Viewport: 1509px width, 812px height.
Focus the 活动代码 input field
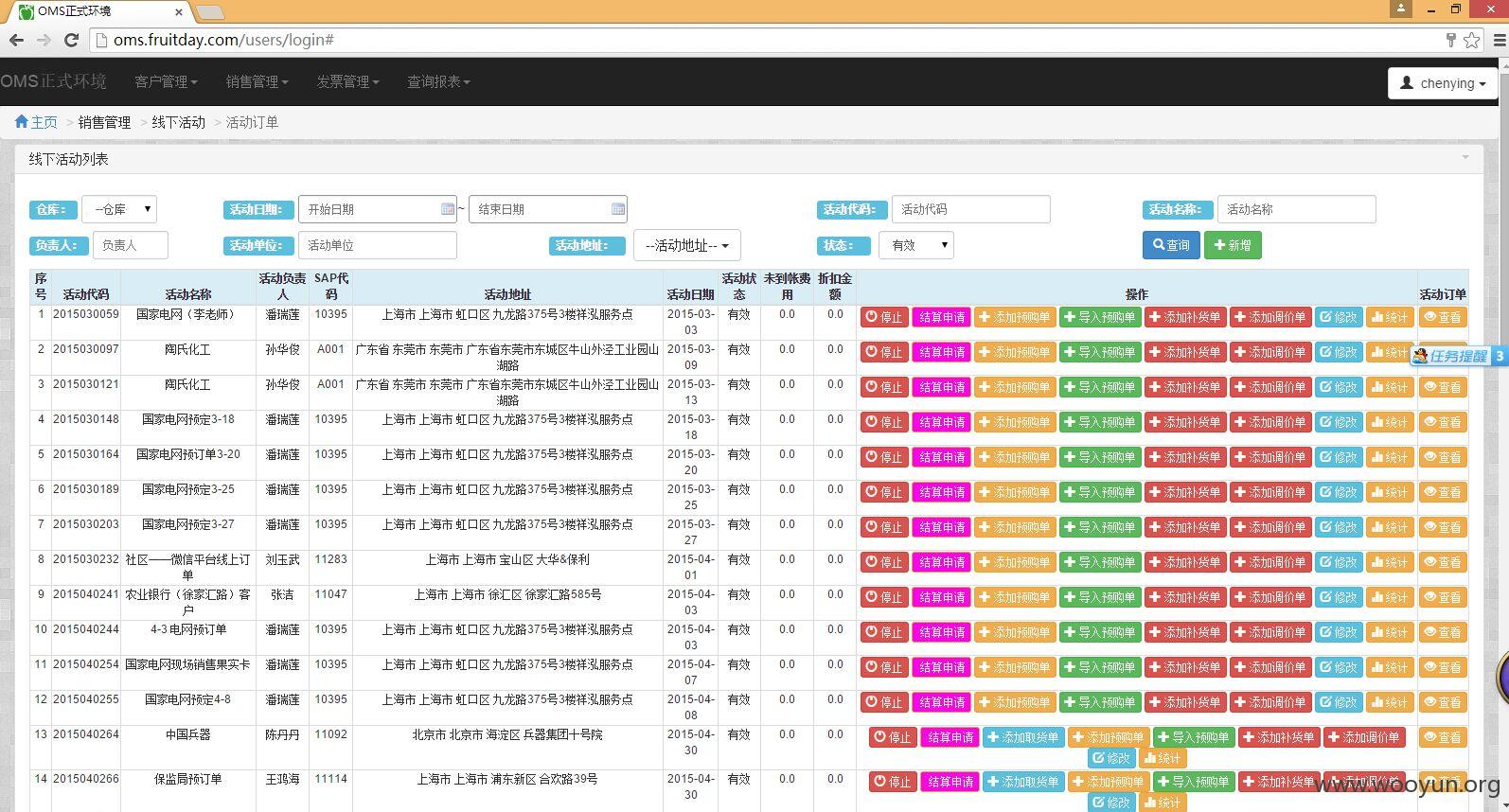click(970, 209)
